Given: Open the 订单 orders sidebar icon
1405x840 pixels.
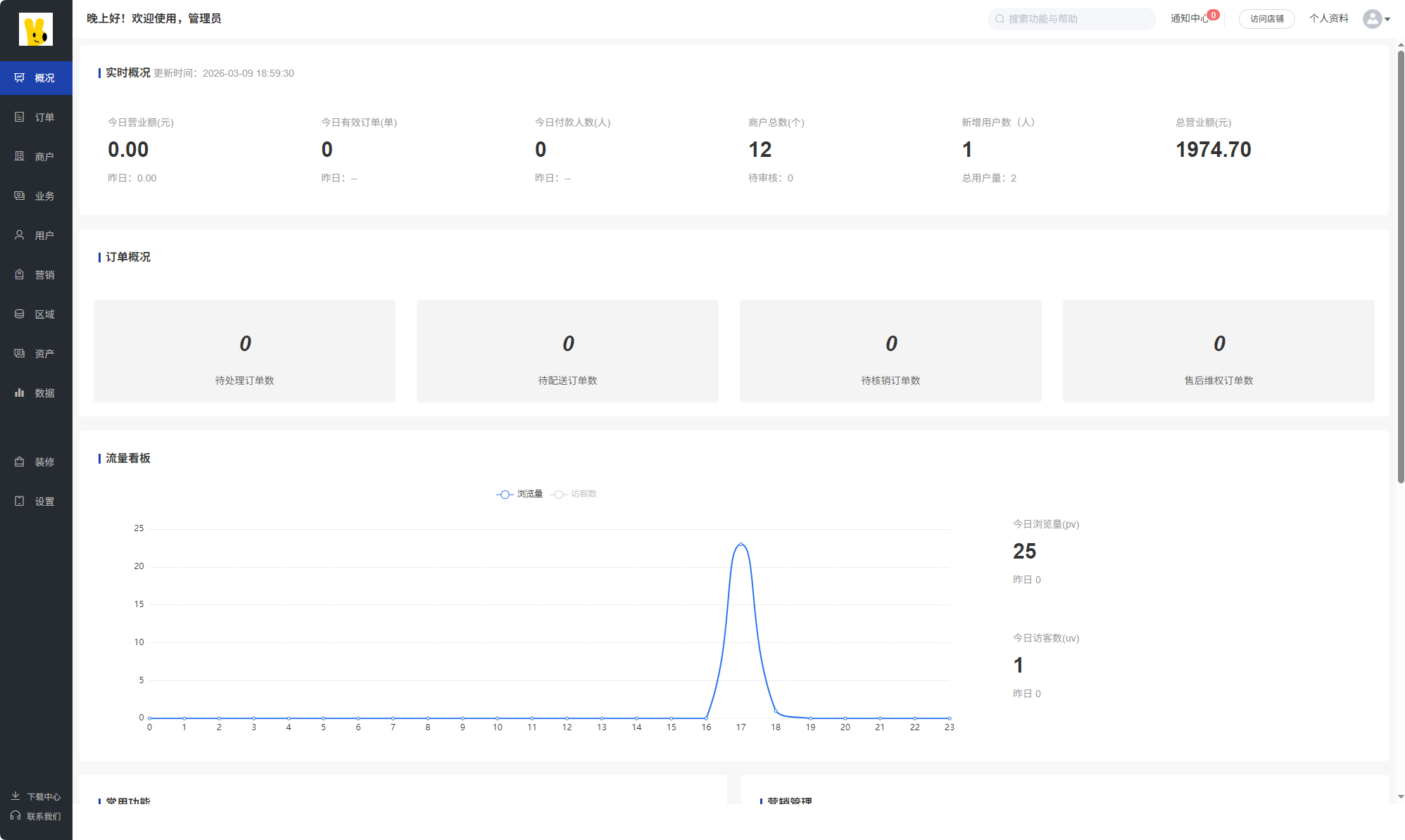Looking at the screenshot, I should tap(20, 117).
